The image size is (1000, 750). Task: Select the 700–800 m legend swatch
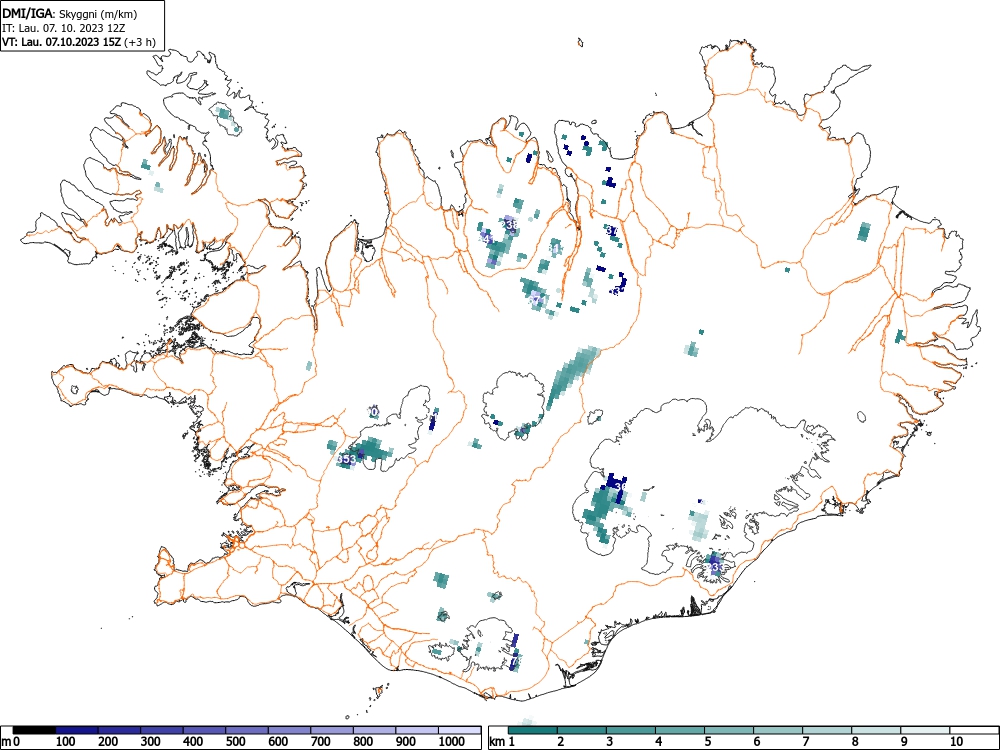pyautogui.click(x=332, y=730)
